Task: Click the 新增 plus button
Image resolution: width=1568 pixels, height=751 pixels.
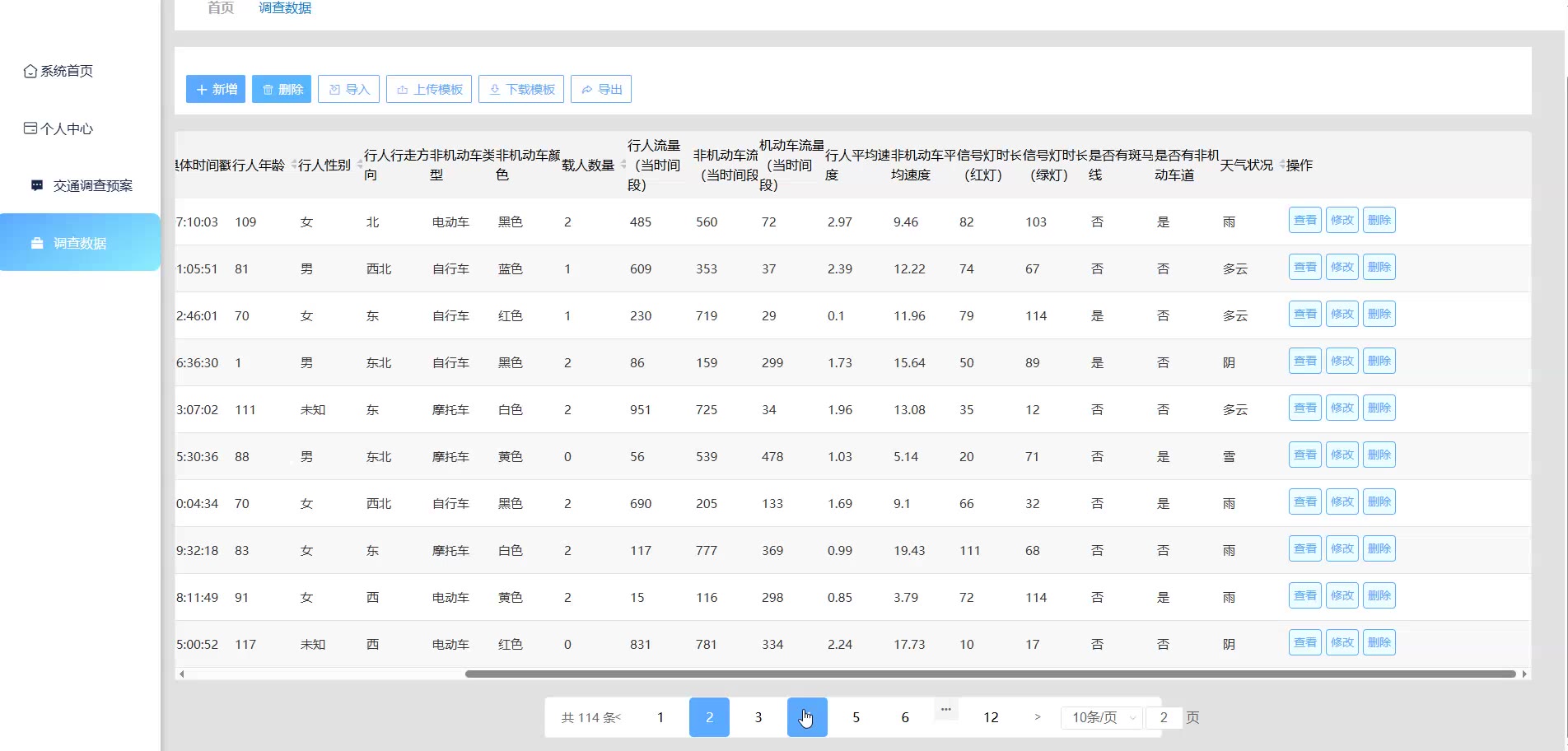Action: click(x=216, y=89)
